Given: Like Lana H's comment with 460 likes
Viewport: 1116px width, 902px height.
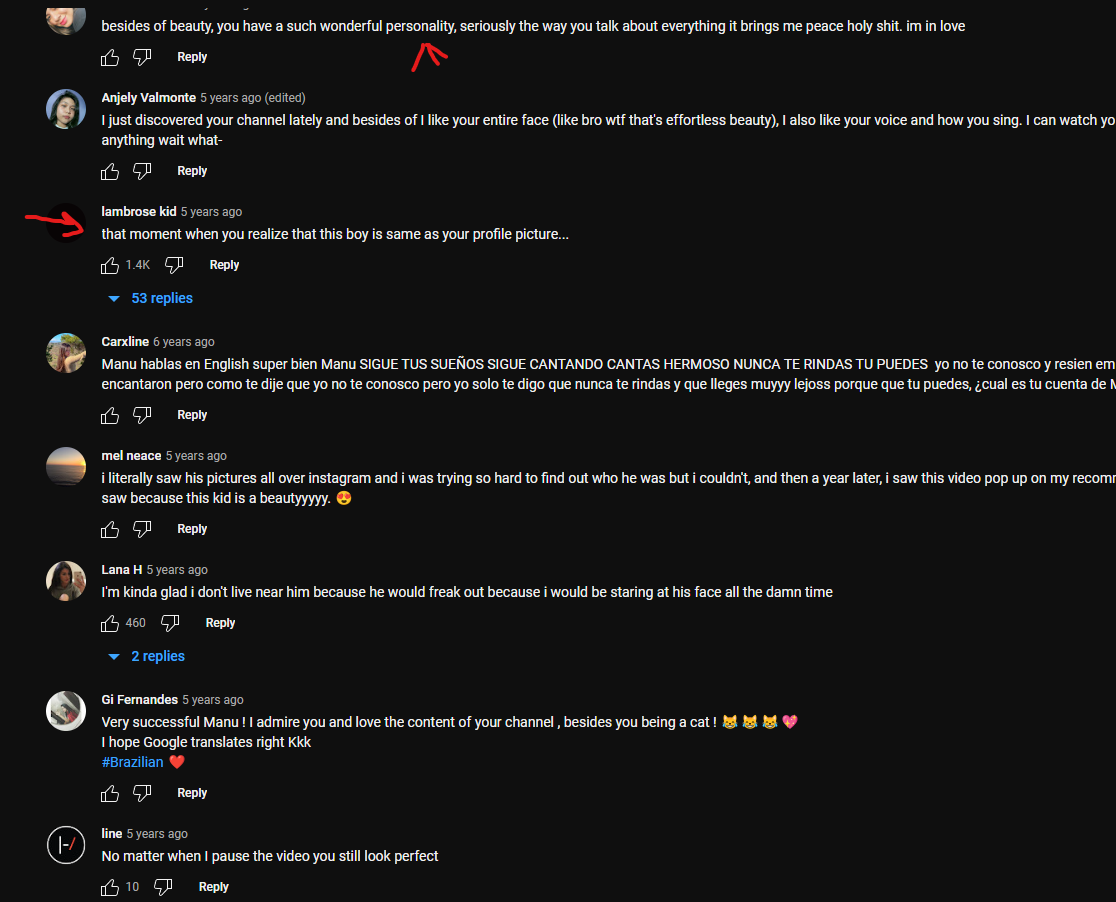Looking at the screenshot, I should (110, 624).
